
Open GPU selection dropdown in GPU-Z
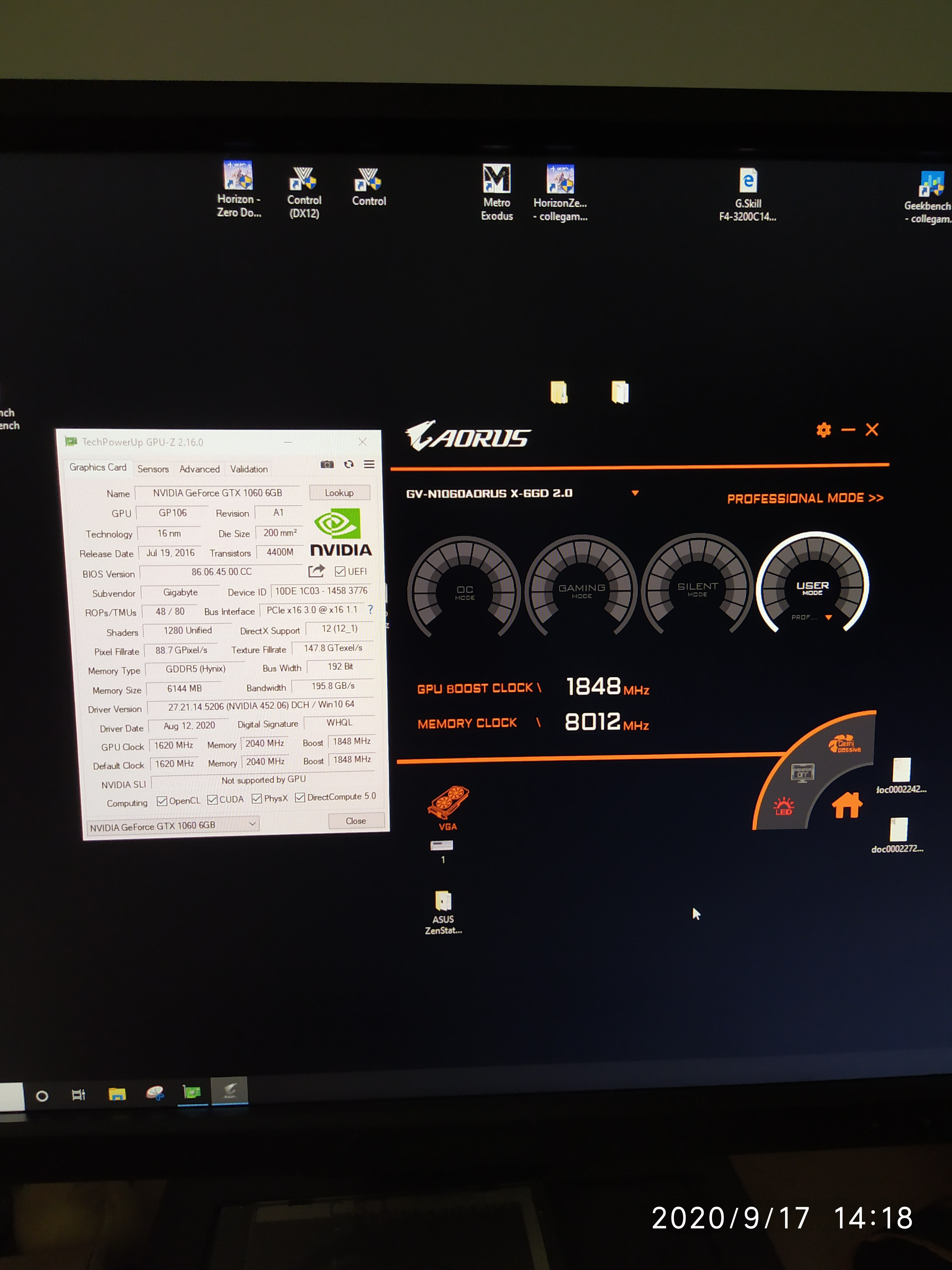pyautogui.click(x=173, y=825)
